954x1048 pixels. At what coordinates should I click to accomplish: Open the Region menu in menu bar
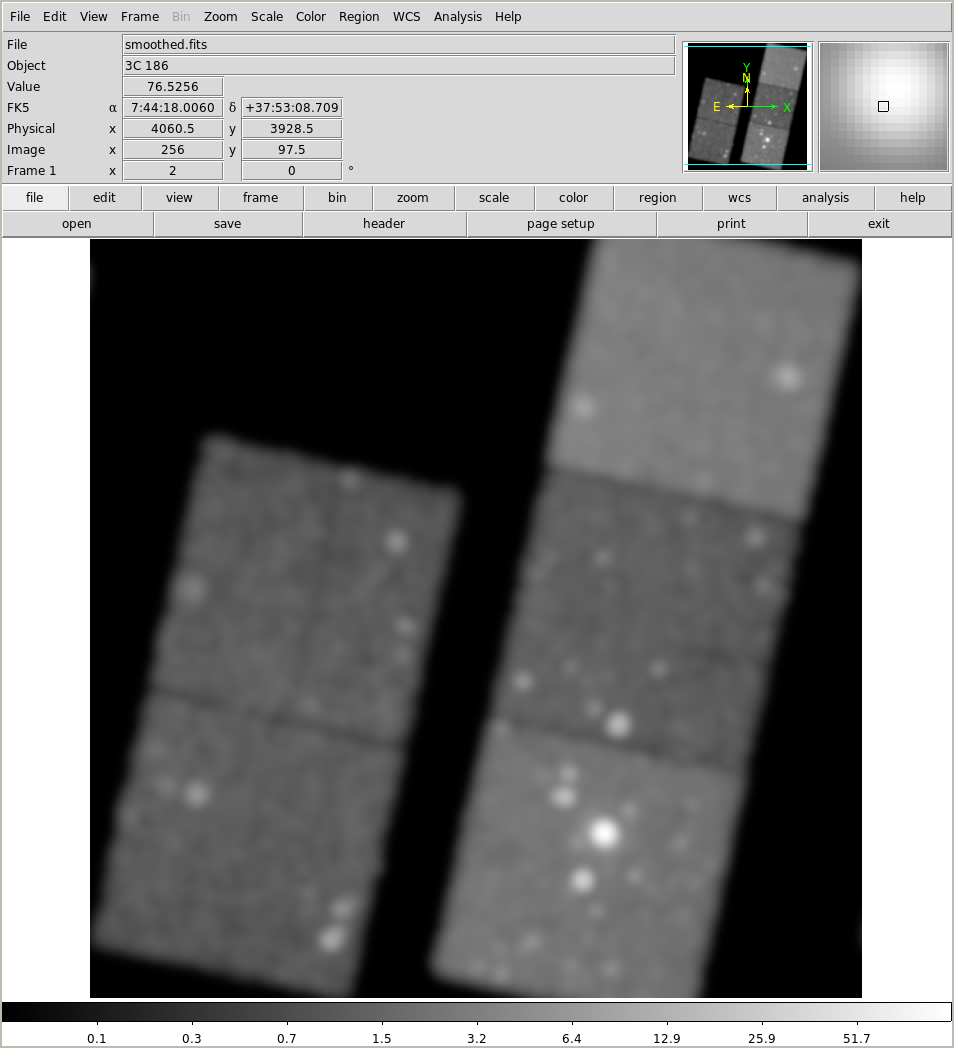pyautogui.click(x=358, y=17)
